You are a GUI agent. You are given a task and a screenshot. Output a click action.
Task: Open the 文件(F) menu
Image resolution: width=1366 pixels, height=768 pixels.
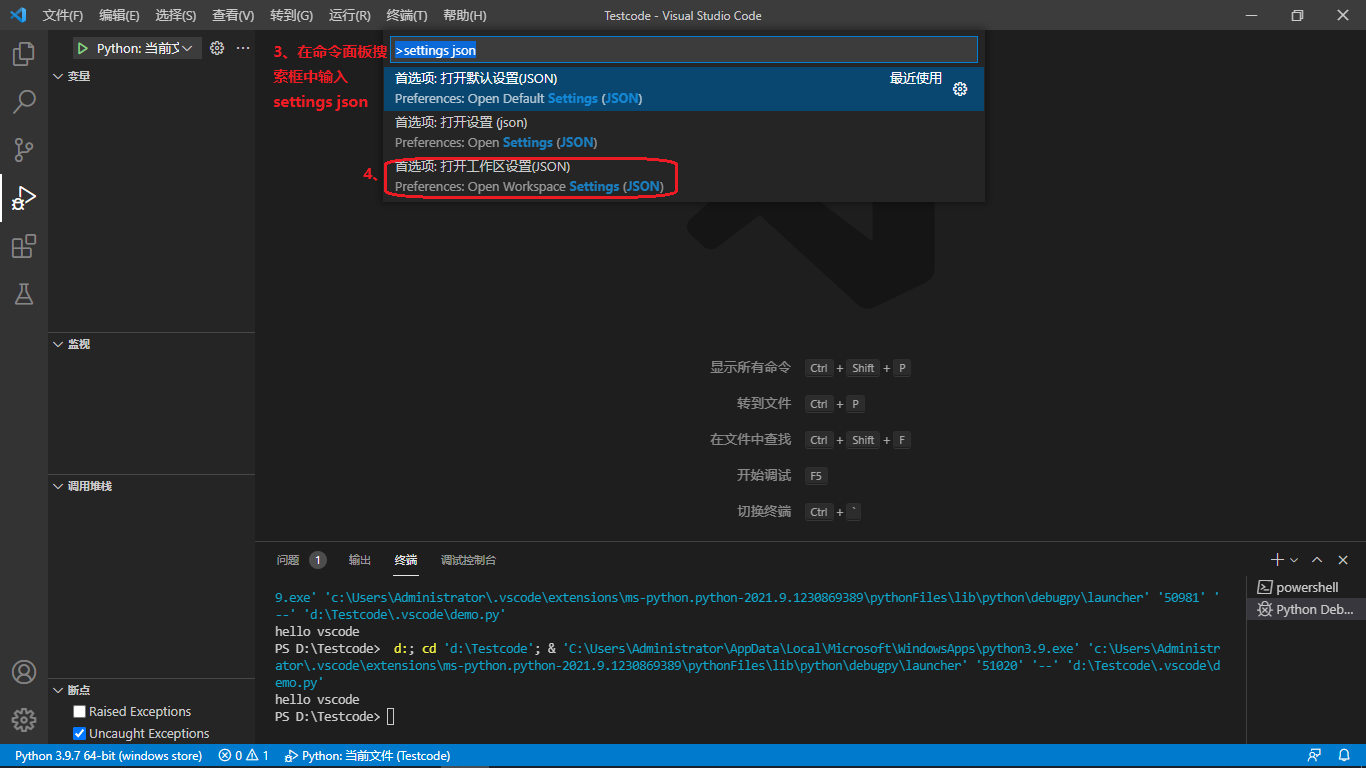click(x=63, y=15)
